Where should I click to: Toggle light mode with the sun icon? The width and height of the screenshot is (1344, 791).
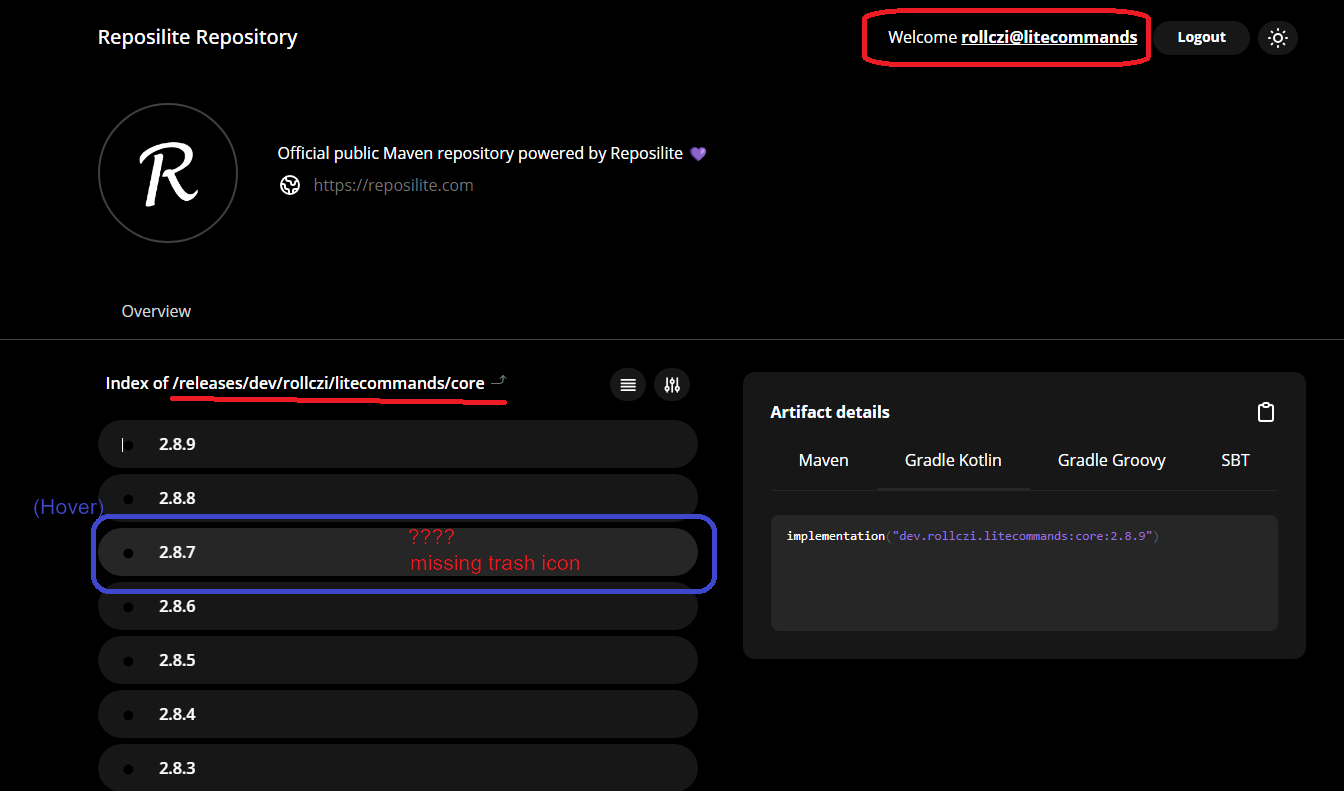(x=1277, y=37)
